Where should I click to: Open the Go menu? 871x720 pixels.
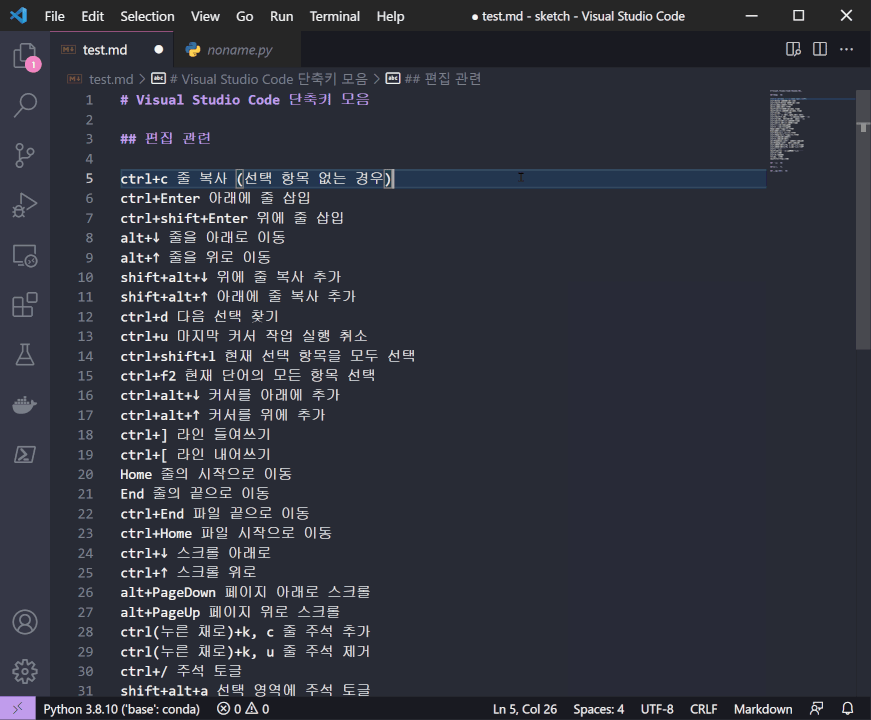pyautogui.click(x=244, y=16)
